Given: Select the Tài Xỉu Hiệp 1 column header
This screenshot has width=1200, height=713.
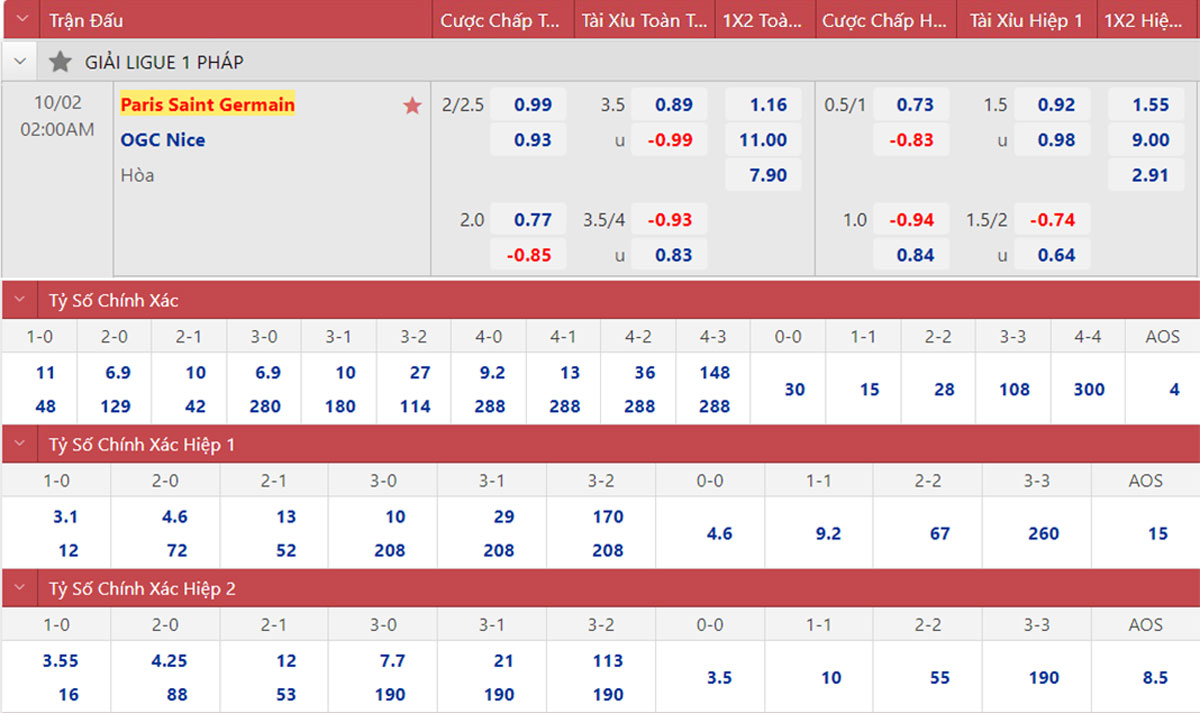Looking at the screenshot, I should (1026, 20).
